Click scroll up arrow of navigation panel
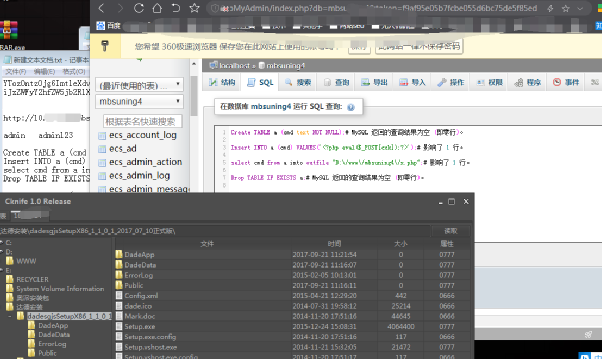The height and width of the screenshot is (360, 602). pos(194,64)
